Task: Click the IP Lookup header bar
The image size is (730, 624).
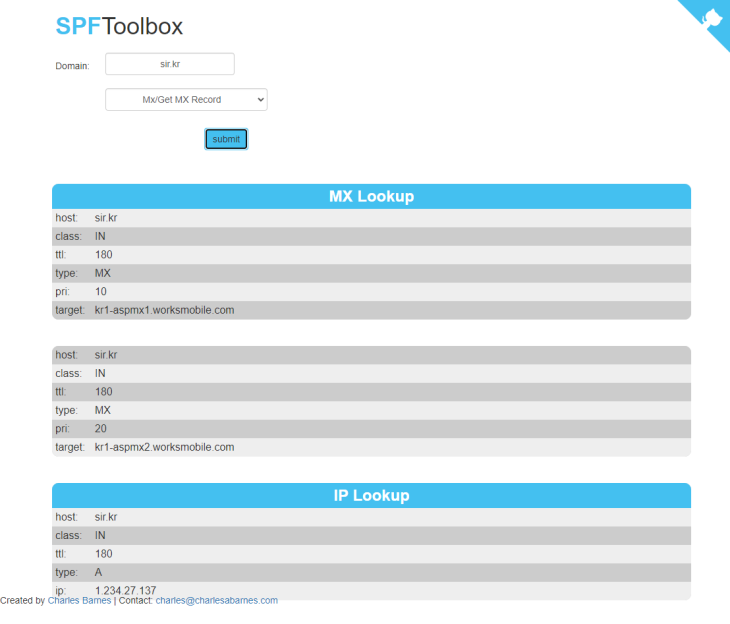Action: pyautogui.click(x=371, y=495)
